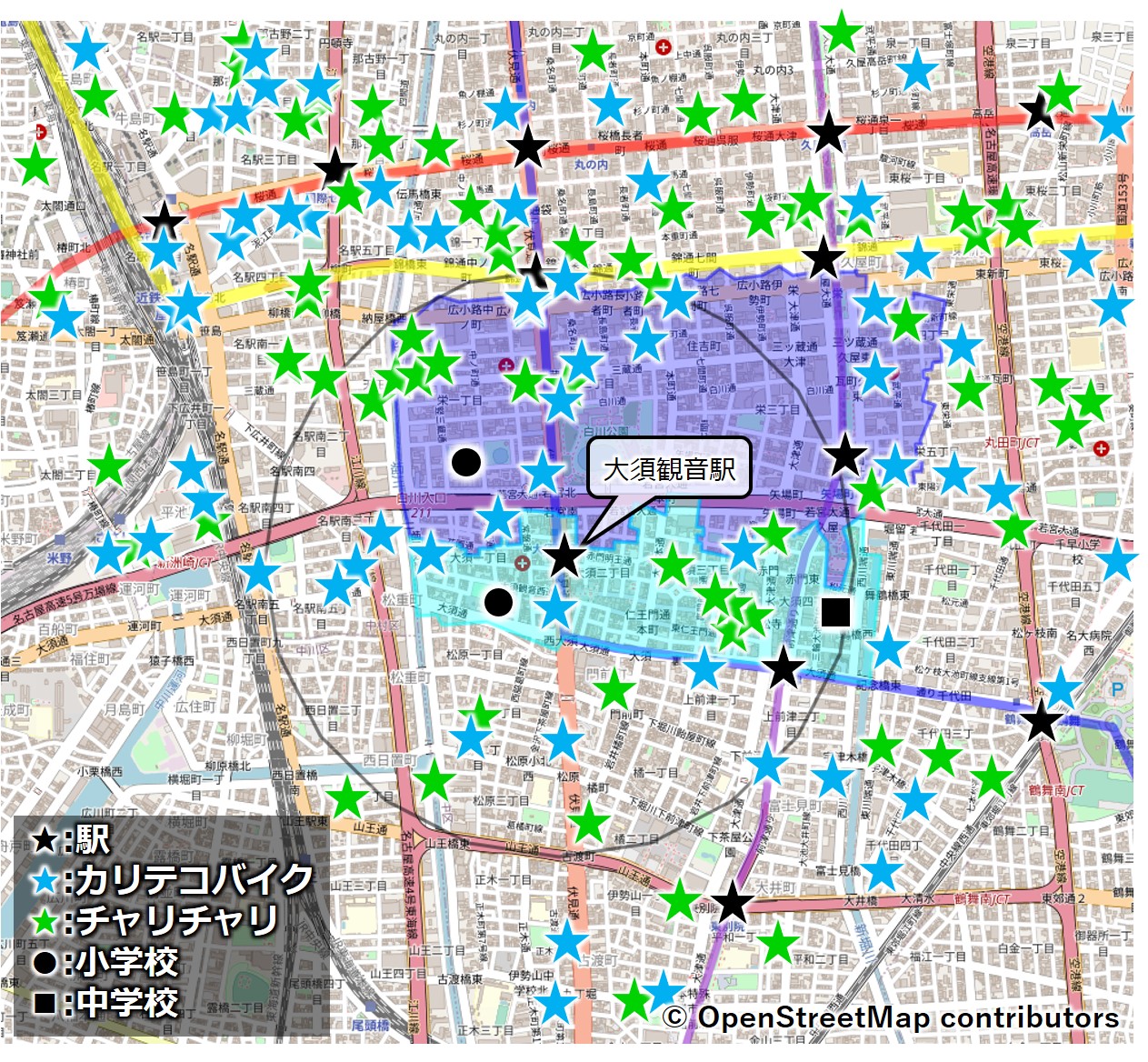Click the black star marking 大須観音駅
This screenshot has height=1062, width=1148.
(564, 556)
